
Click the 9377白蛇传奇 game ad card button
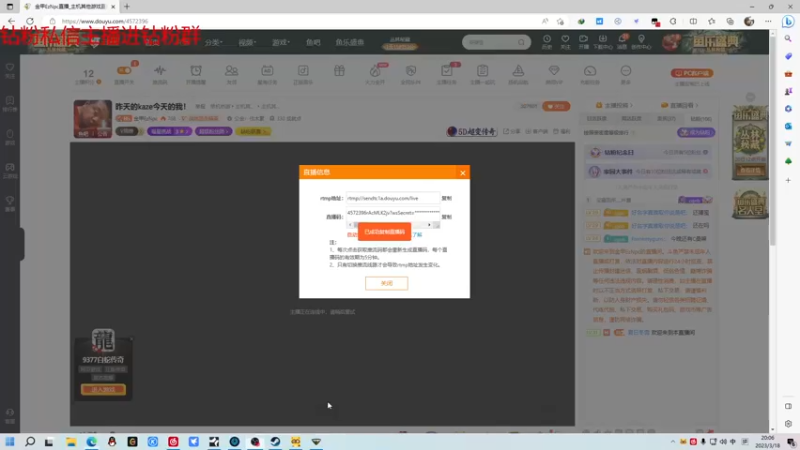point(103,390)
